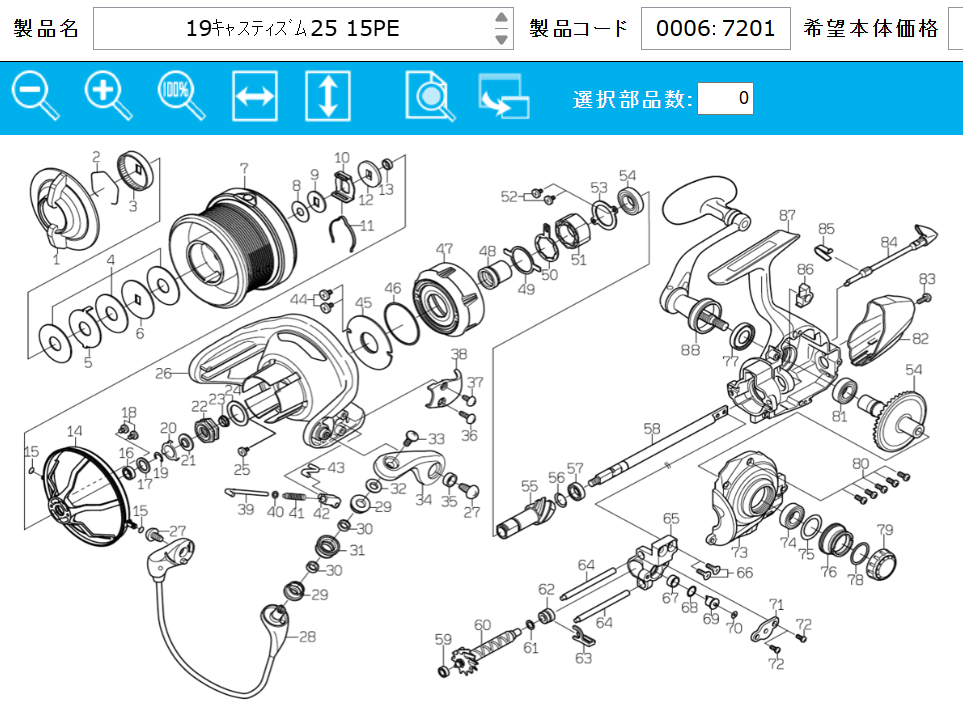Select part number 1 drag knob label
Image resolution: width=963 pixels, height=718 pixels.
[x=56, y=259]
